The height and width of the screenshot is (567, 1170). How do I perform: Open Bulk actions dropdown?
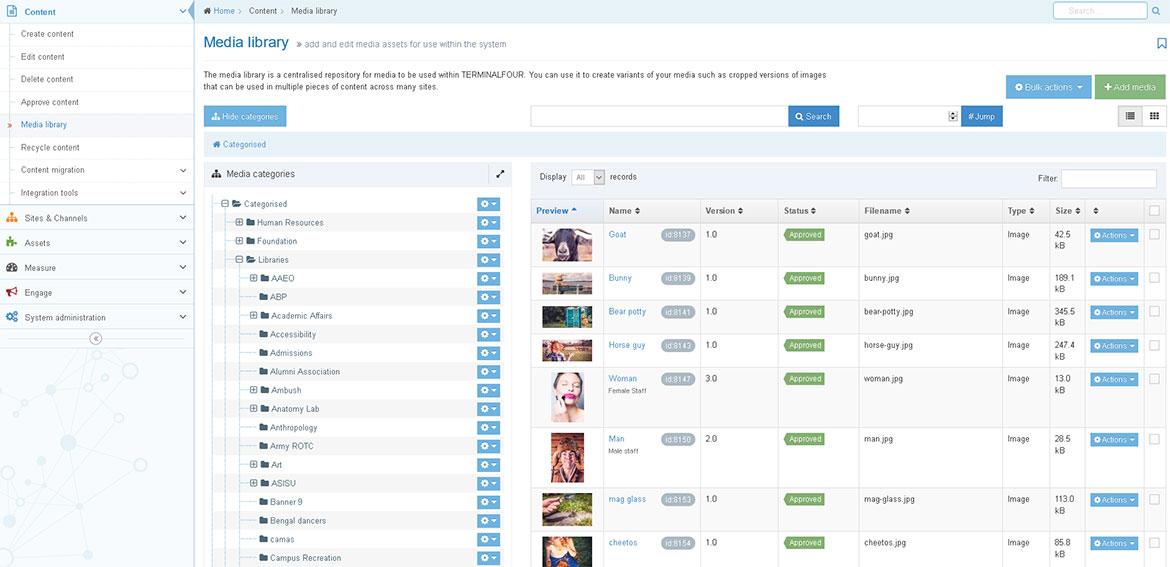pos(1048,87)
